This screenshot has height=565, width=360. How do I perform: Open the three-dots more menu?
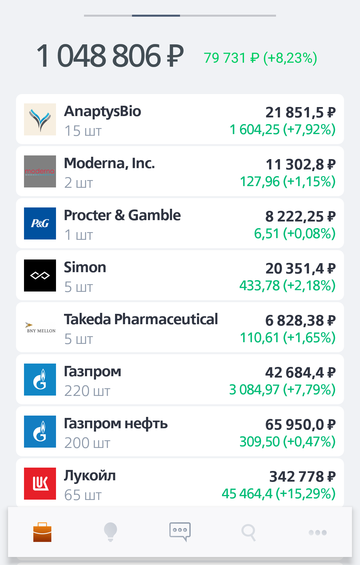click(x=317, y=532)
